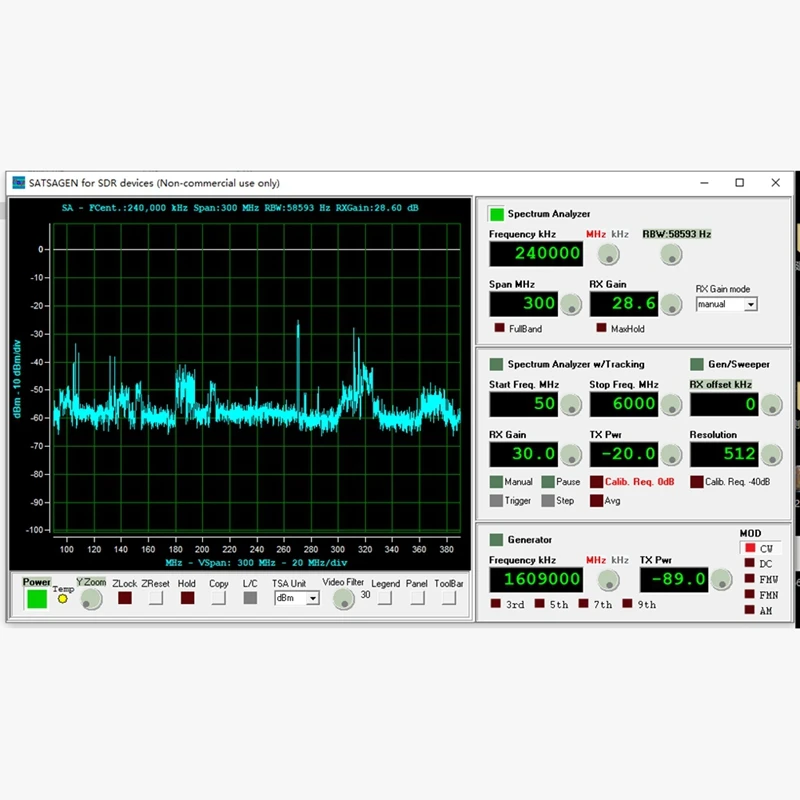Turn the Generator frequency knob
The height and width of the screenshot is (800, 800).
608,580
